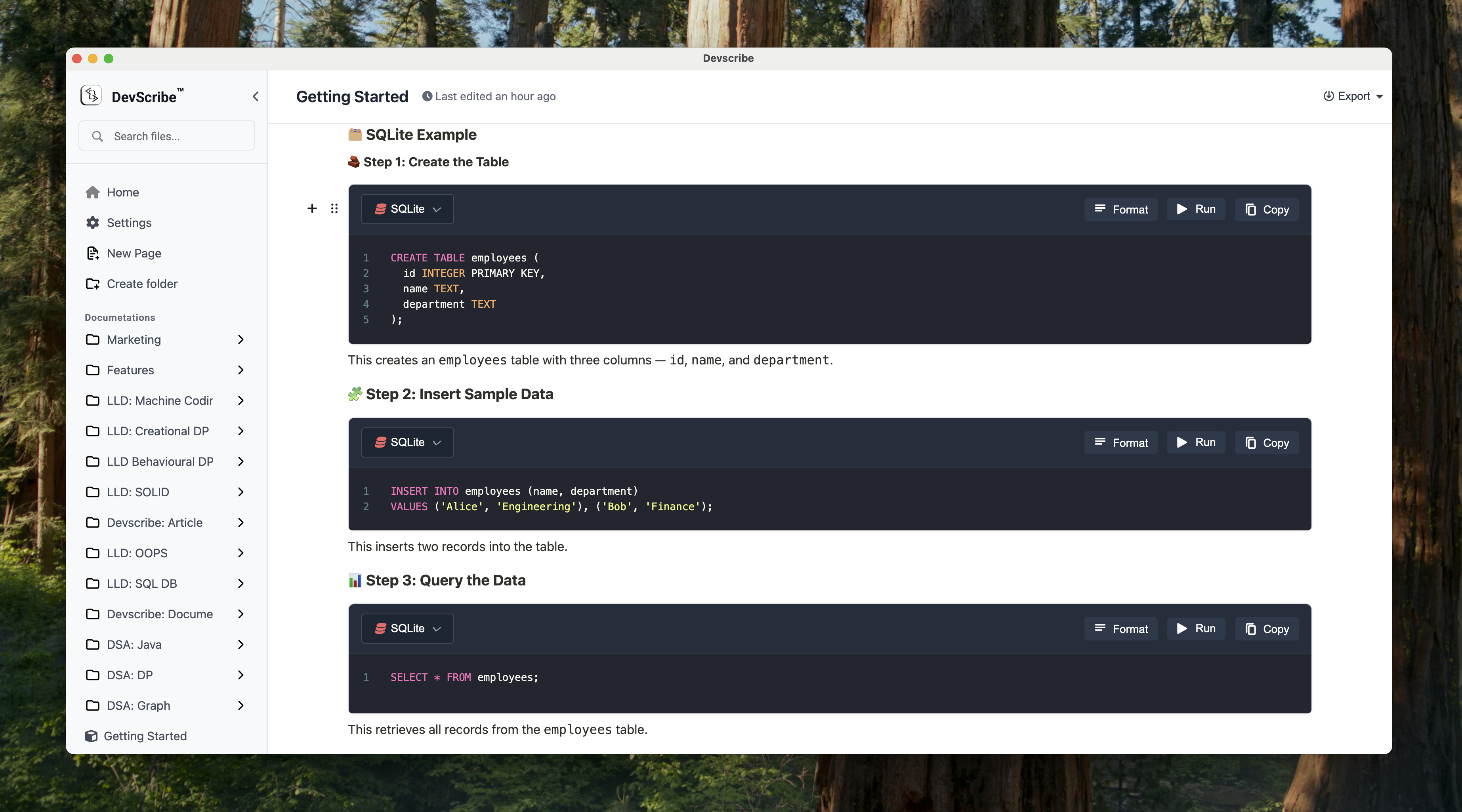Go to Home in the sidebar

122,193
